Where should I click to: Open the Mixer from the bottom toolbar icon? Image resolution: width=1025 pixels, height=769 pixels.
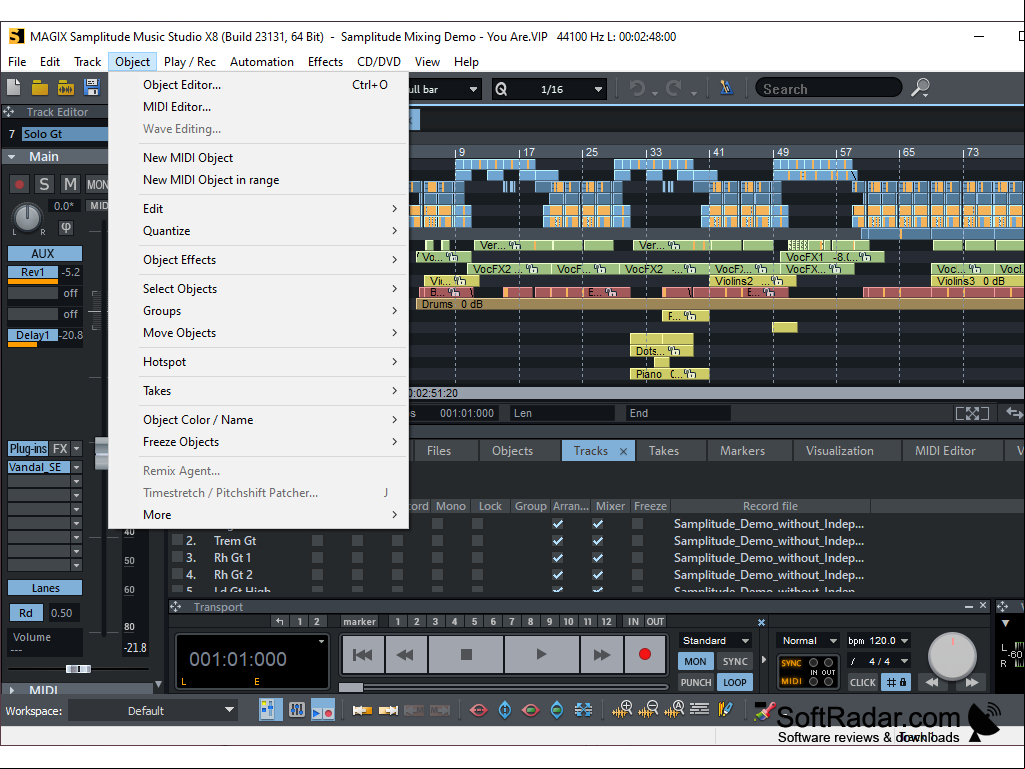coord(297,710)
